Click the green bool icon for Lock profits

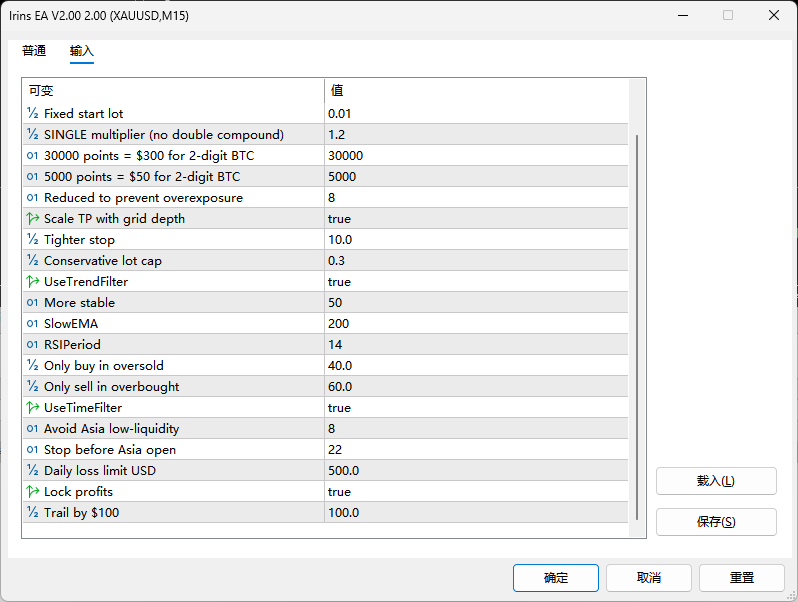tap(33, 492)
